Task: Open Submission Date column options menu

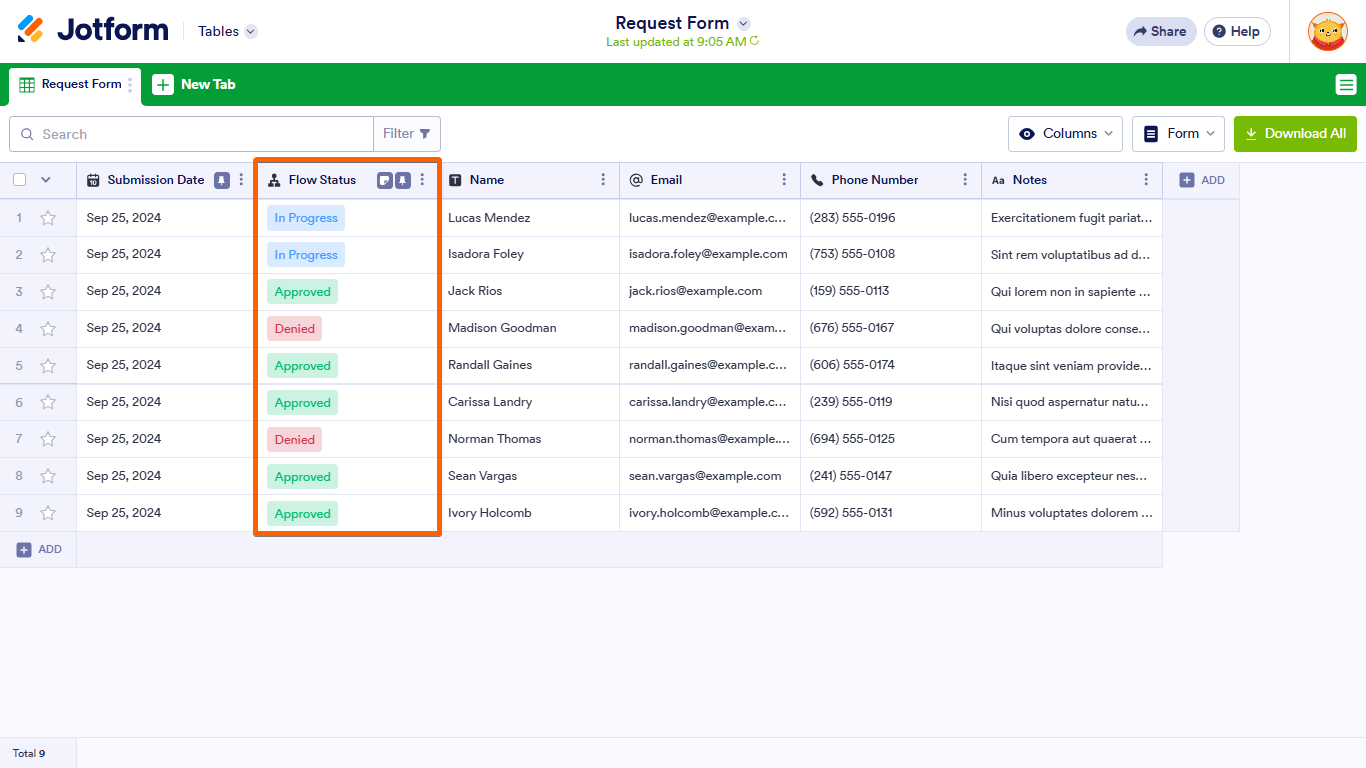Action: tap(241, 180)
